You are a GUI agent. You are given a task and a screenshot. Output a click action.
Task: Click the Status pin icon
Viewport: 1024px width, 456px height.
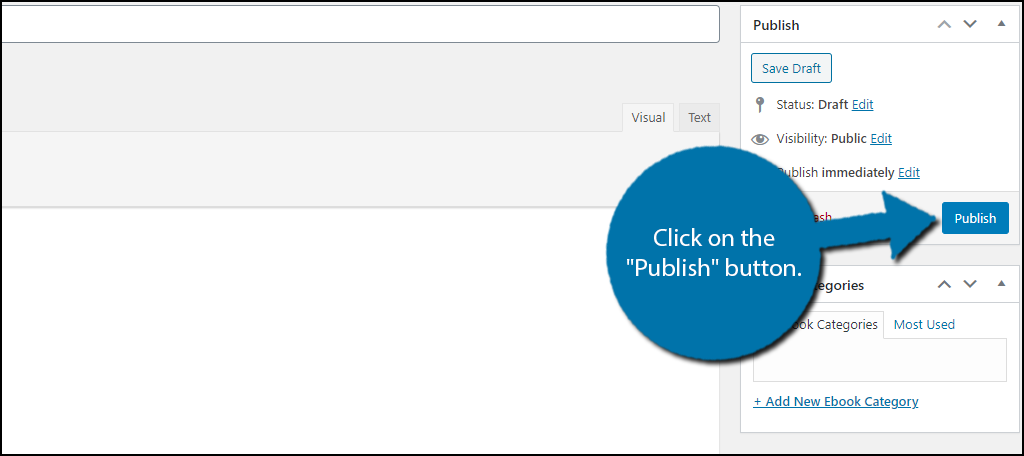760,104
